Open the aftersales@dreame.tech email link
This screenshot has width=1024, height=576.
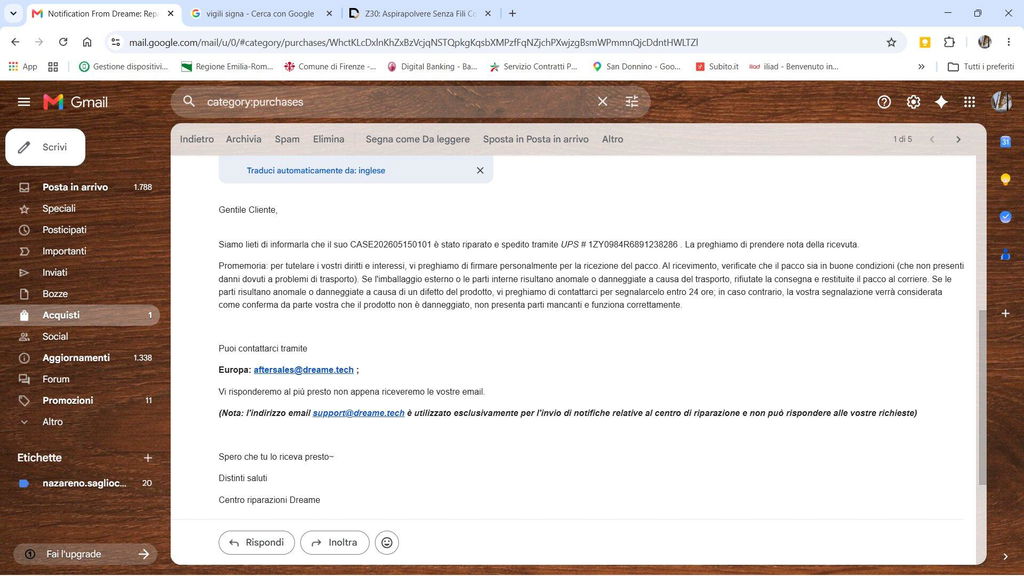click(304, 370)
